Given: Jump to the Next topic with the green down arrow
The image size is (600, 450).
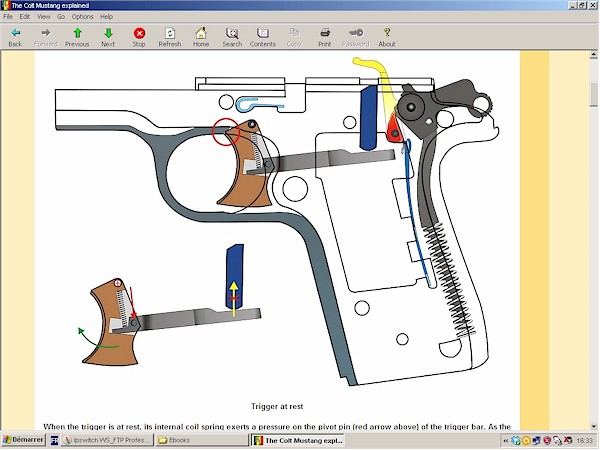Looking at the screenshot, I should 108,38.
